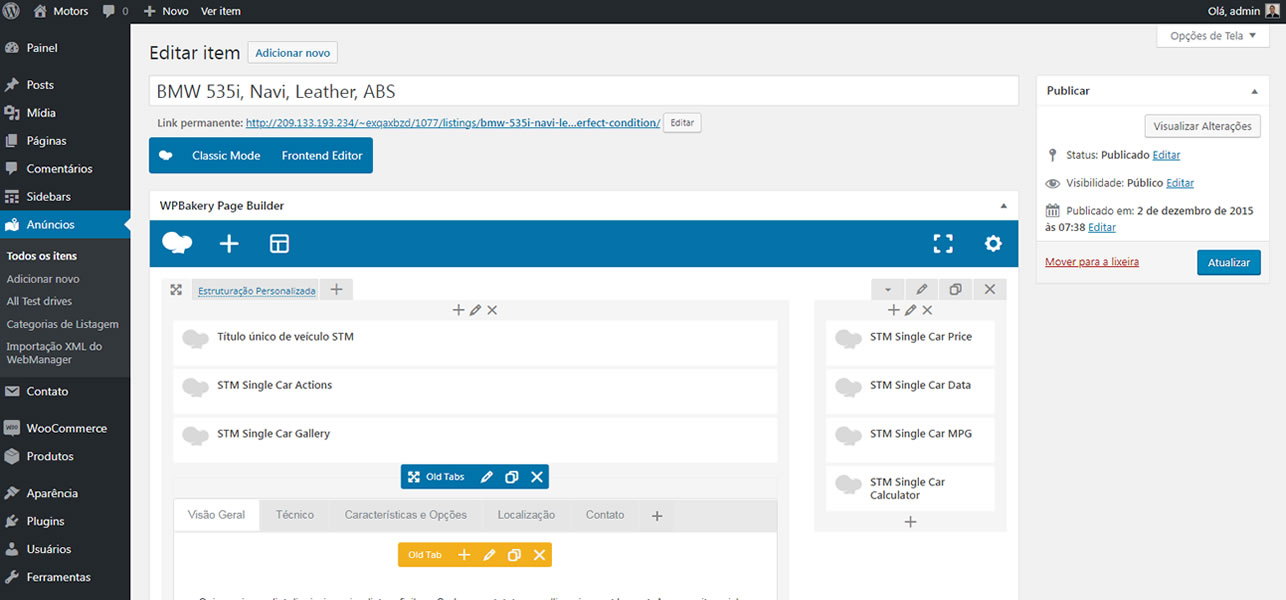Screen dimensions: 1286x600
Task: Click Ver item in admin bar
Action: click(221, 11)
